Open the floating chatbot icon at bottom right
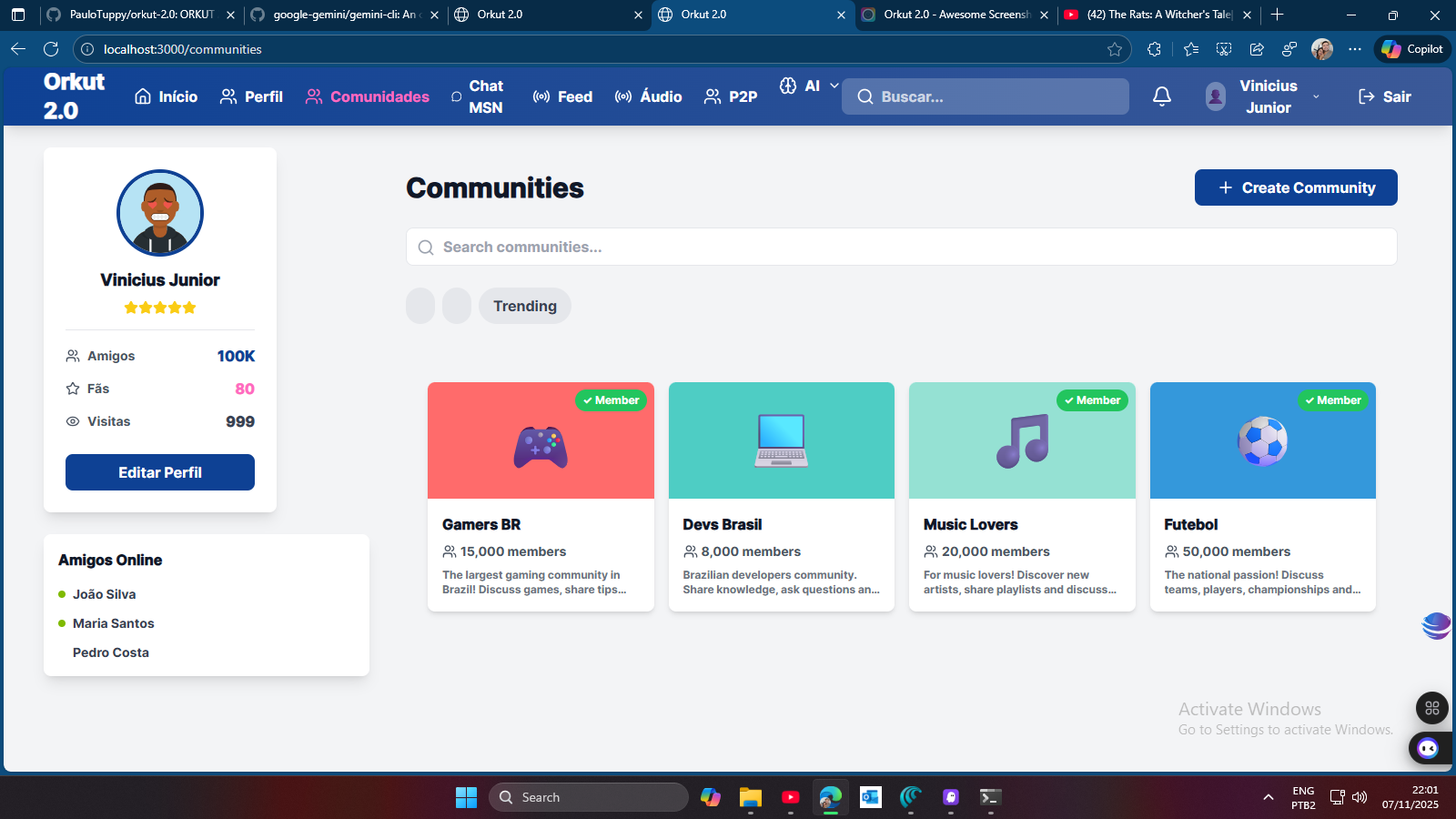Screen dimensions: 1456x819 [1428, 748]
